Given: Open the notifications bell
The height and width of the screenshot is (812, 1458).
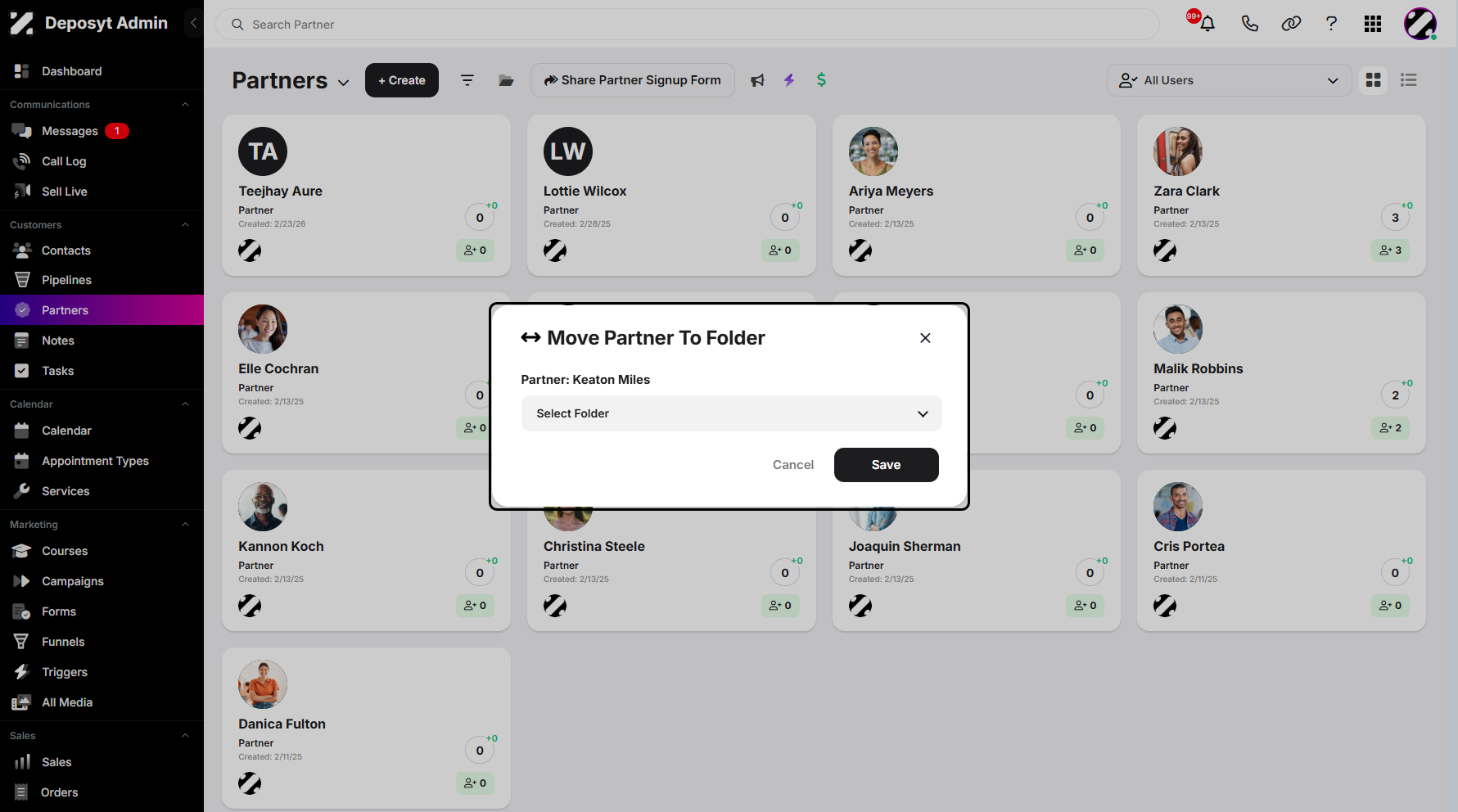Looking at the screenshot, I should point(1207,24).
